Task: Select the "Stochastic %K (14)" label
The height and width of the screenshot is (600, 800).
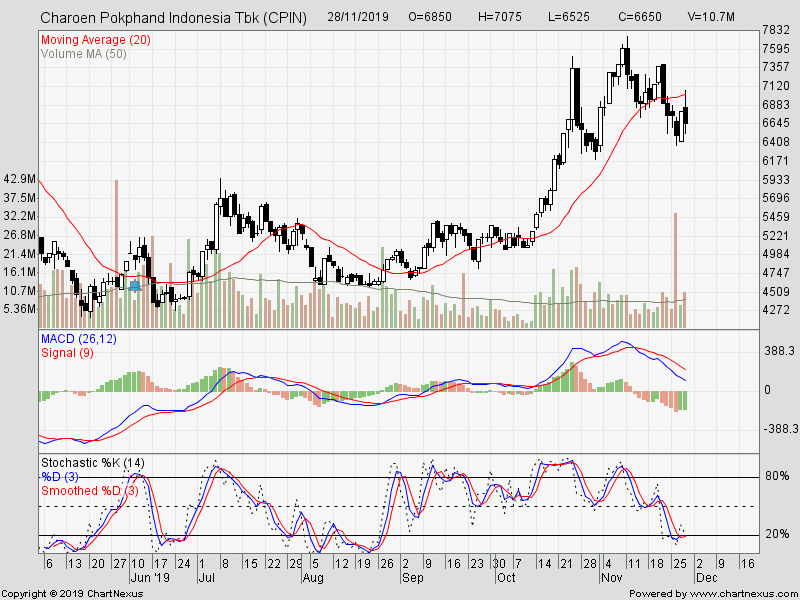Action: pos(92,462)
